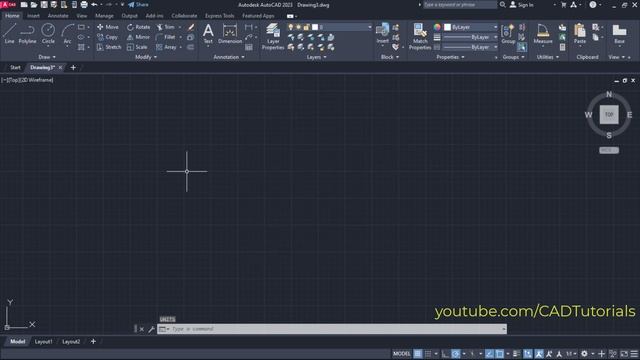Switch to the Express Tools tab

(220, 16)
